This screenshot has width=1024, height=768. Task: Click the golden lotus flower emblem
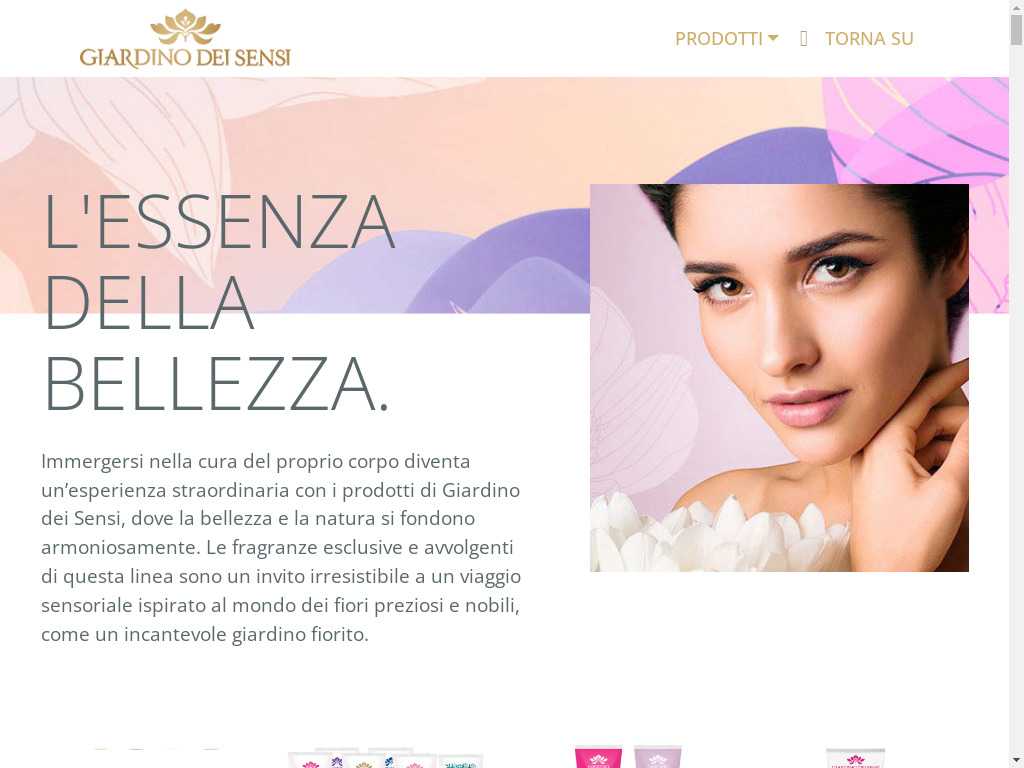pos(185,27)
